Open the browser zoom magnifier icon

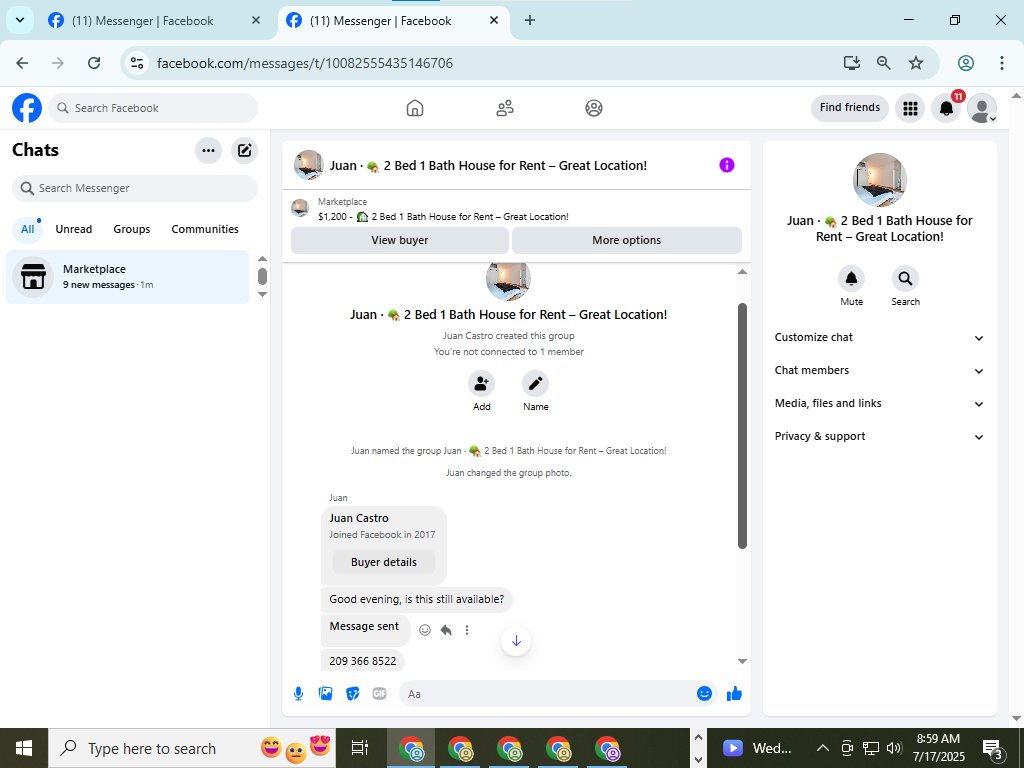click(x=884, y=63)
